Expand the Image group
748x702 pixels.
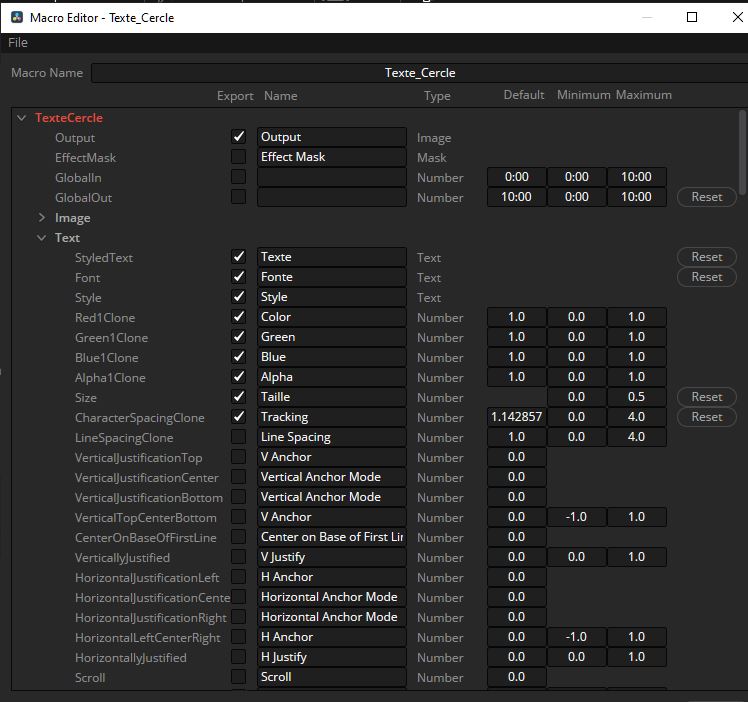42,218
